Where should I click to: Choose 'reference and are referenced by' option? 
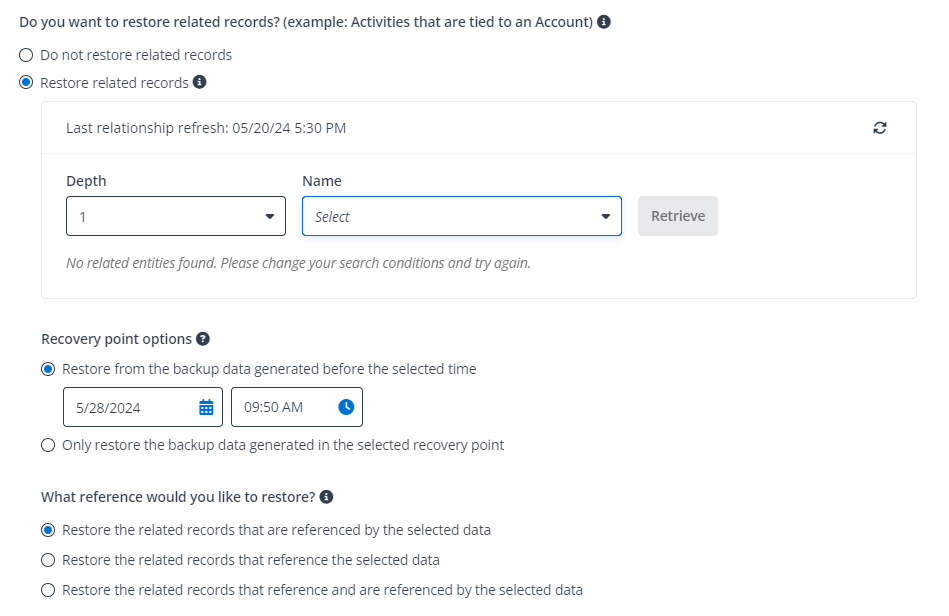coord(49,590)
